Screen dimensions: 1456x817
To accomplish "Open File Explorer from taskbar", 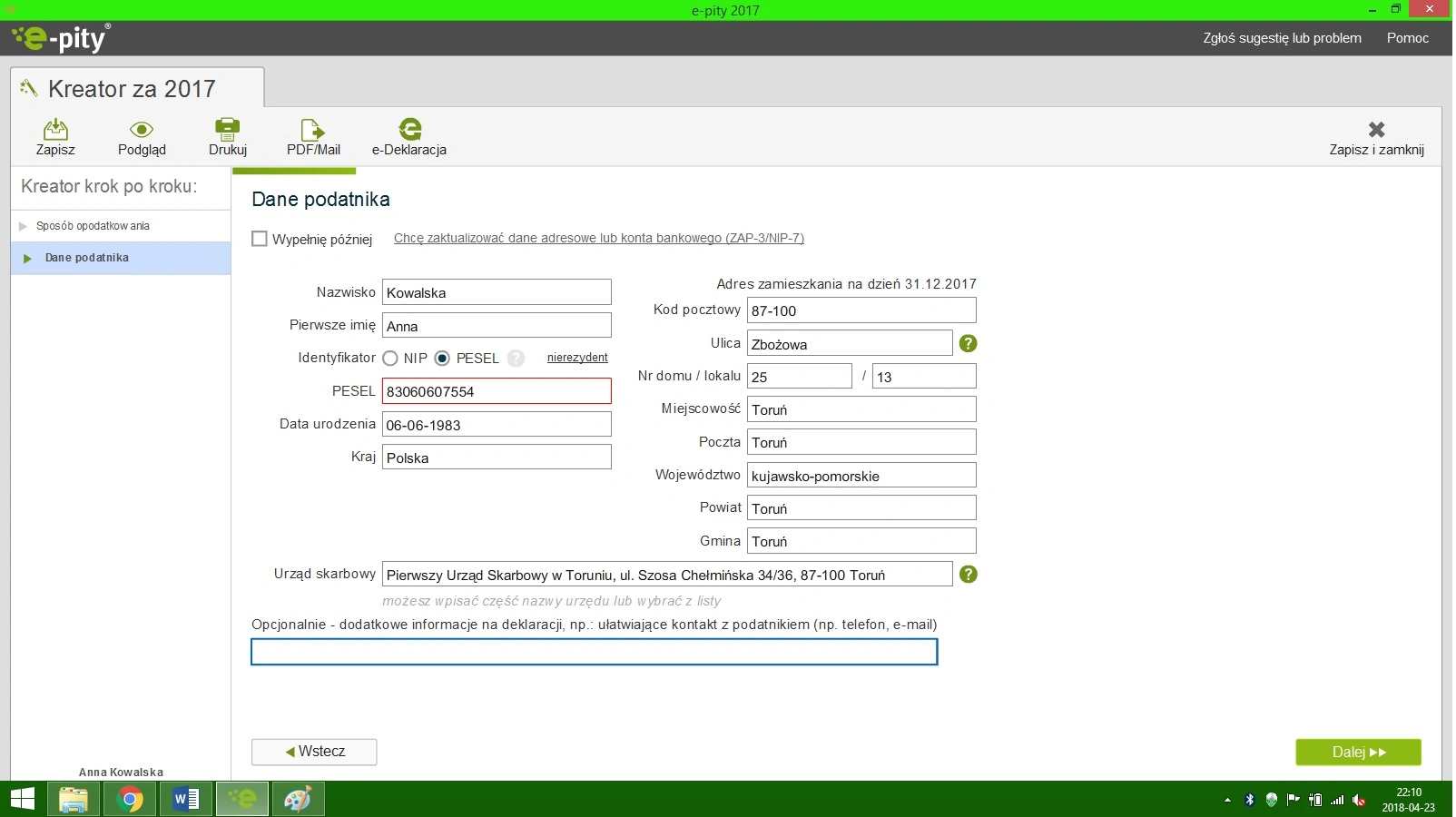I will tap(74, 799).
